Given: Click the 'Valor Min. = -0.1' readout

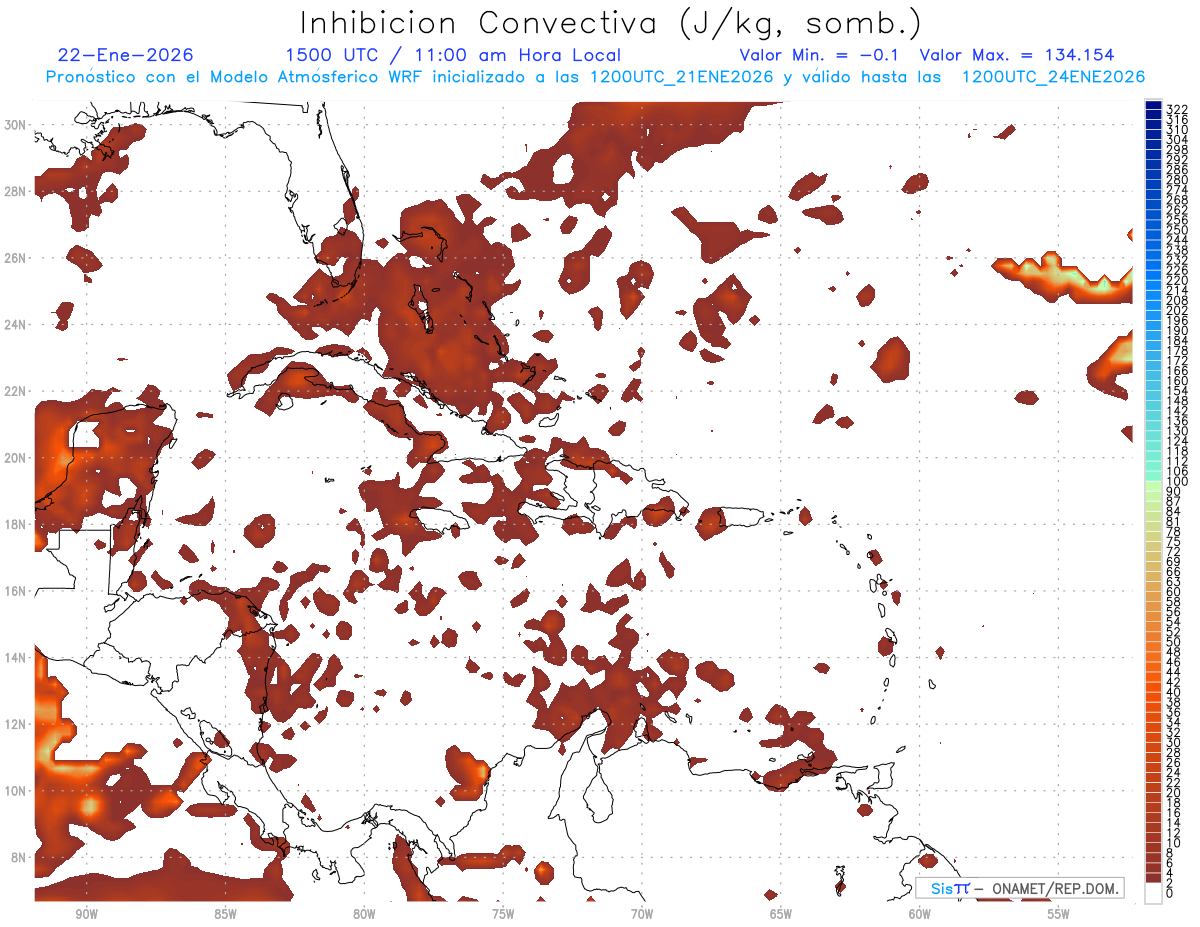Looking at the screenshot, I should coord(820,55).
